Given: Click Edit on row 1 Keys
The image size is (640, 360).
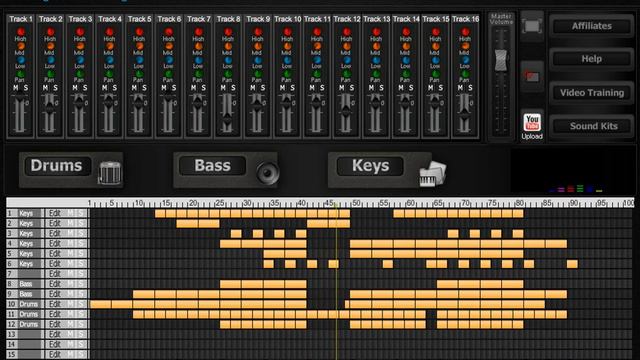Looking at the screenshot, I should pyautogui.click(x=55, y=213).
